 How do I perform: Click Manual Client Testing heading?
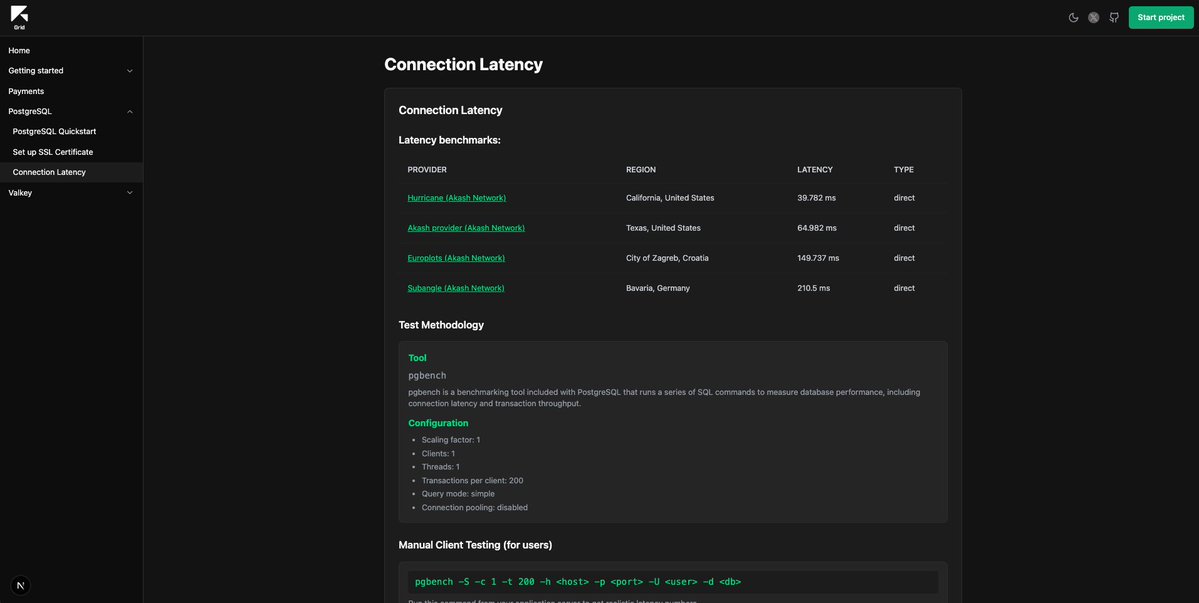click(475, 545)
